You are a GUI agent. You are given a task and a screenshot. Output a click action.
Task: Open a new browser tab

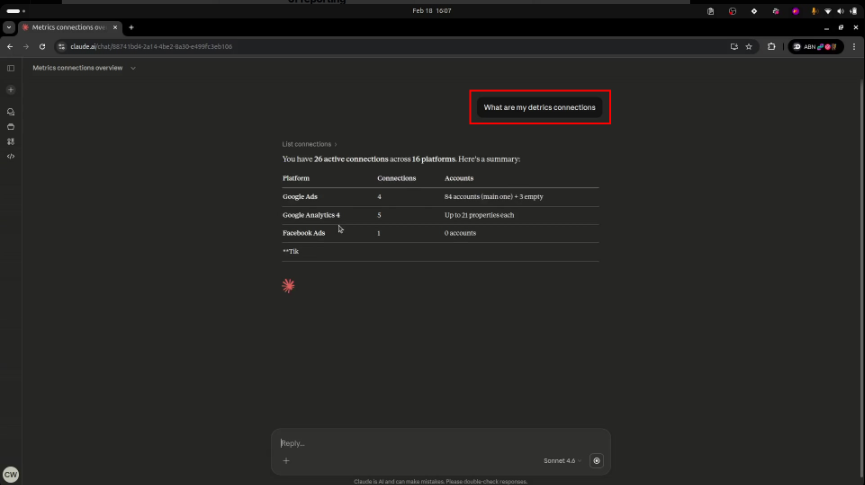[x=131, y=27]
